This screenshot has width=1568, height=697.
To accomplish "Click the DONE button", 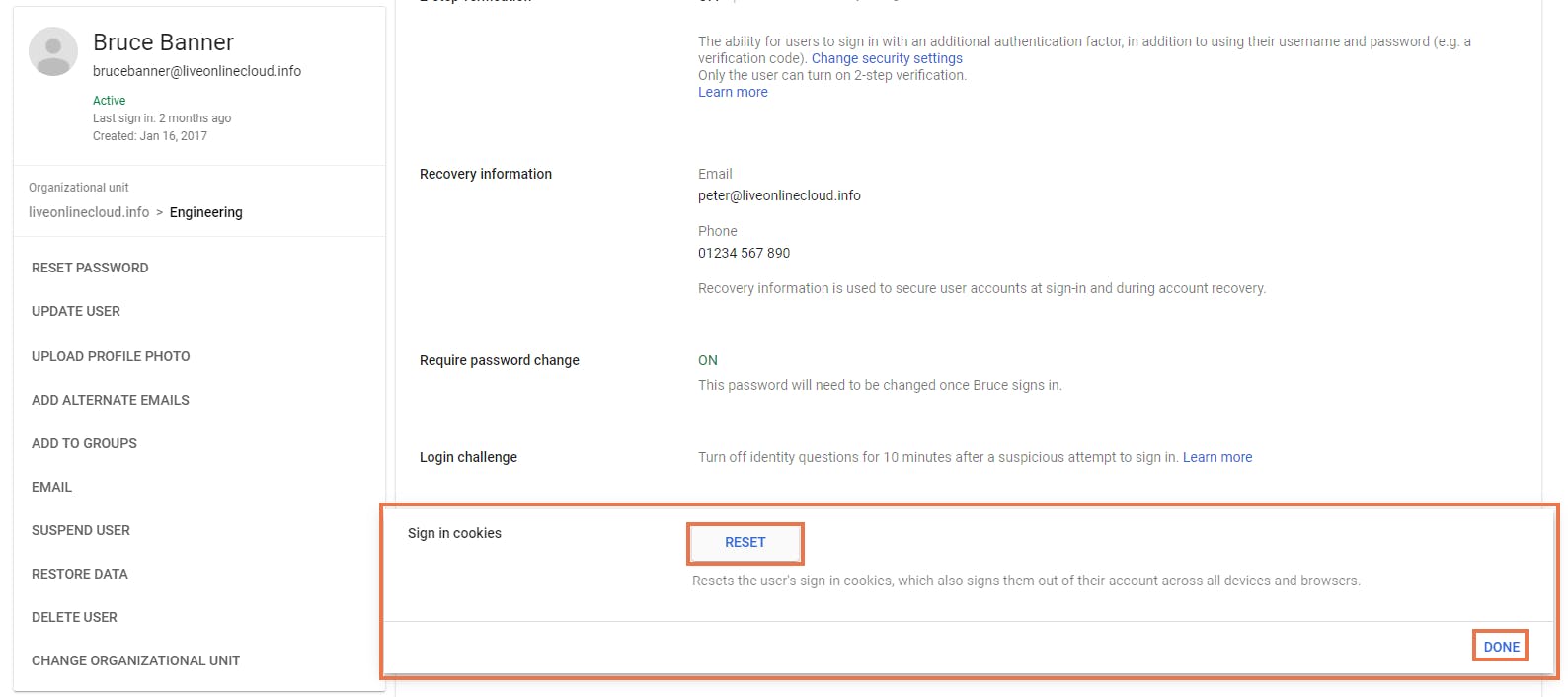I will coord(1501,647).
